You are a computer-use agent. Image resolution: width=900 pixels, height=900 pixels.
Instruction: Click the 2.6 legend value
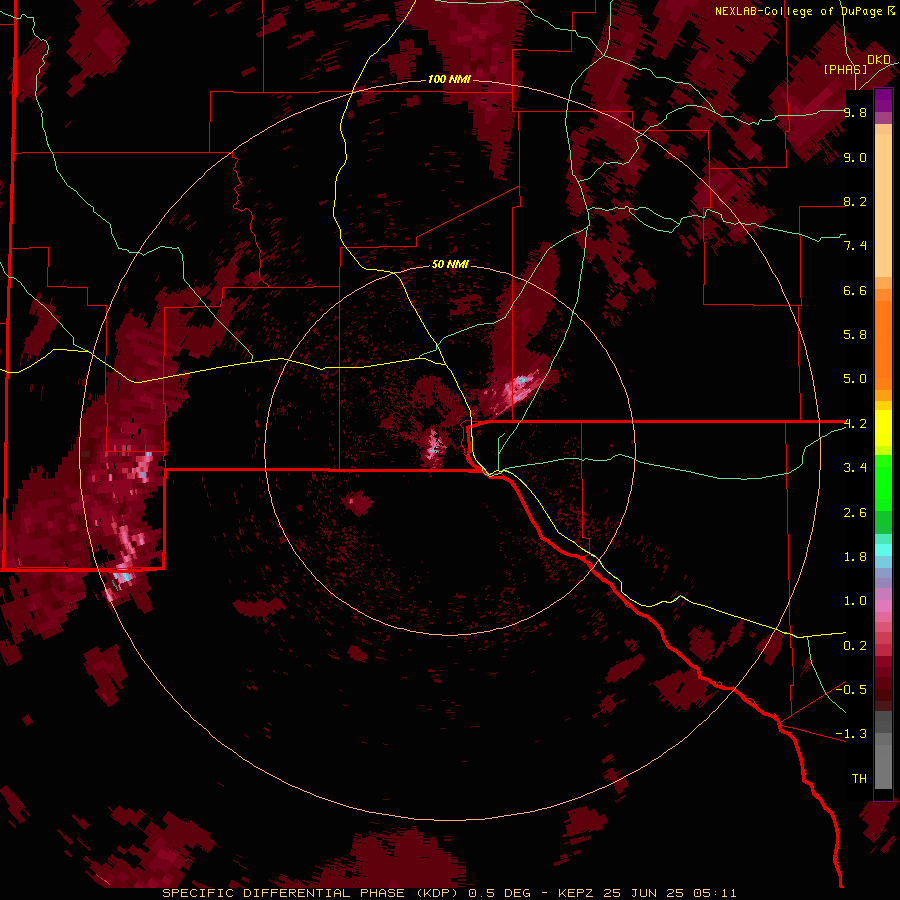click(855, 513)
